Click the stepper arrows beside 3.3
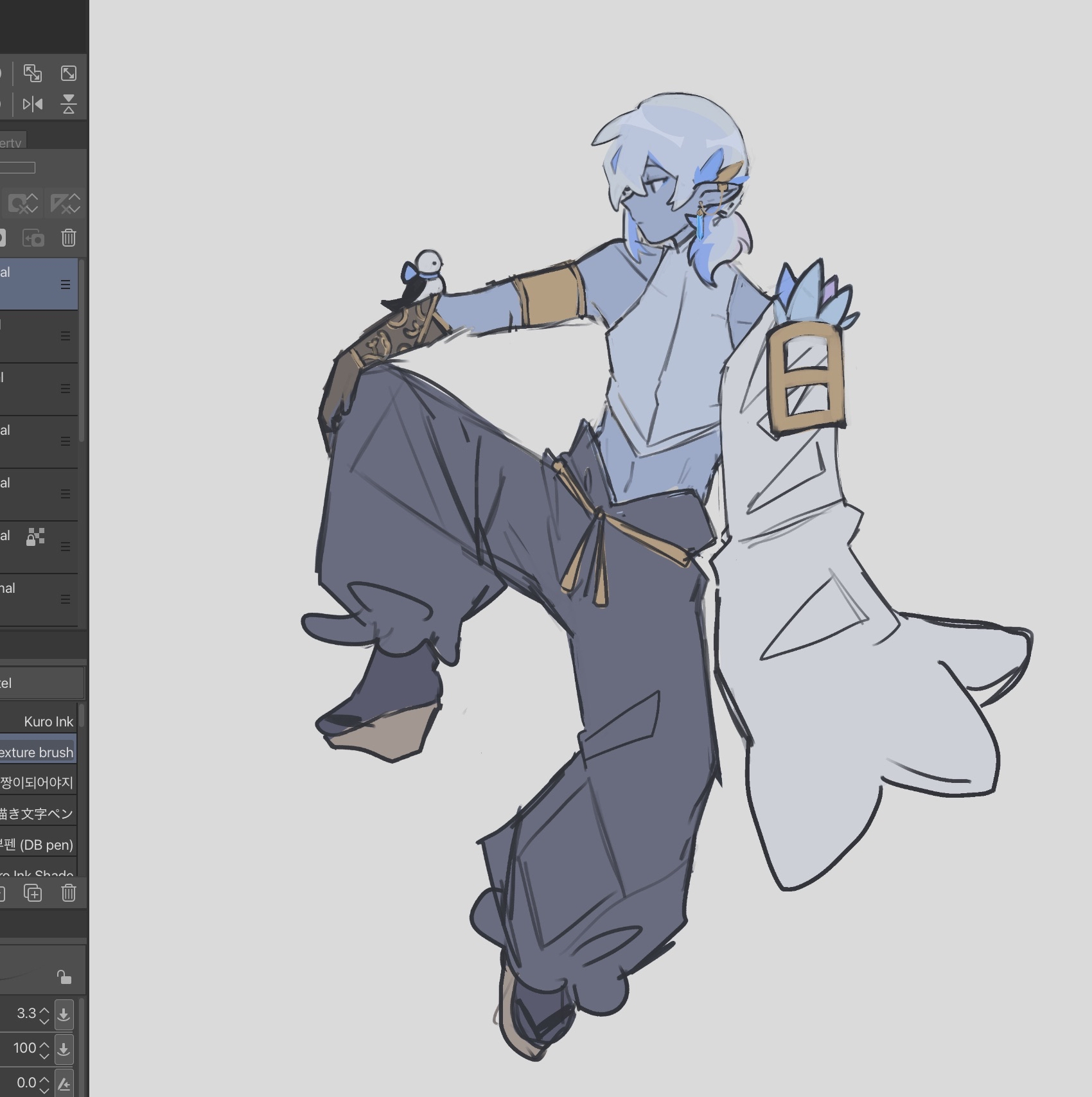Image resolution: width=1092 pixels, height=1097 pixels. [x=44, y=1015]
